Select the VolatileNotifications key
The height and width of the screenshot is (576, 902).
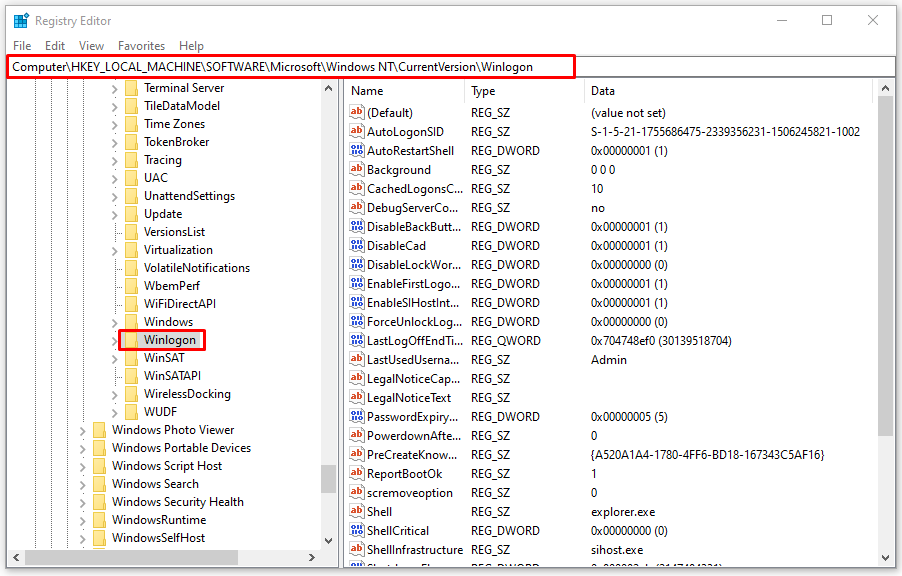(x=197, y=268)
